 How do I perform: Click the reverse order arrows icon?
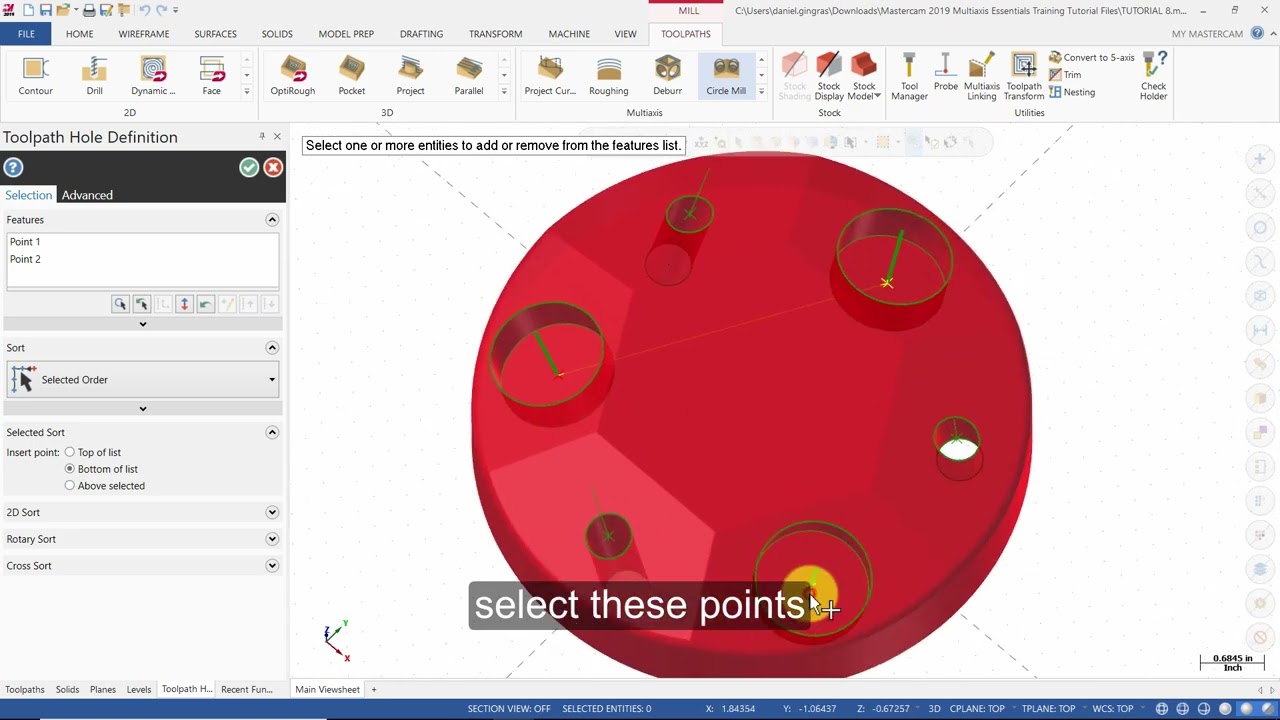pyautogui.click(x=184, y=304)
